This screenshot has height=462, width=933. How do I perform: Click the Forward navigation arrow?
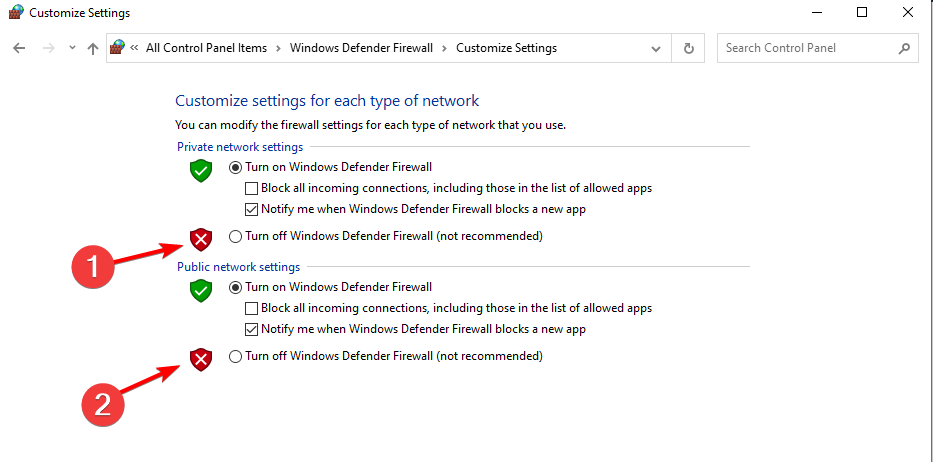tap(46, 48)
